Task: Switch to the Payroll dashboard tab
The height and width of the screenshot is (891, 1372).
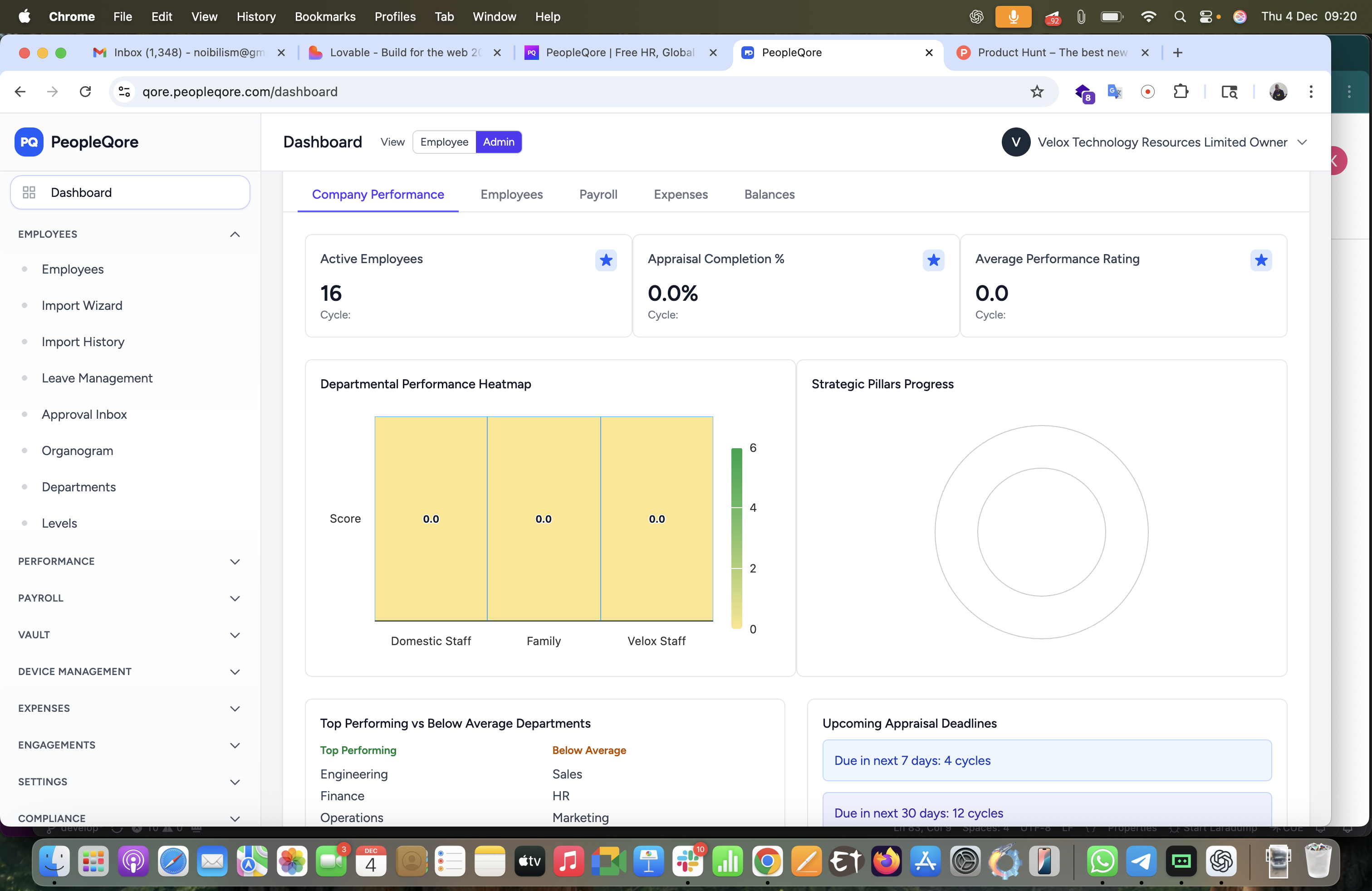Action: click(x=598, y=194)
